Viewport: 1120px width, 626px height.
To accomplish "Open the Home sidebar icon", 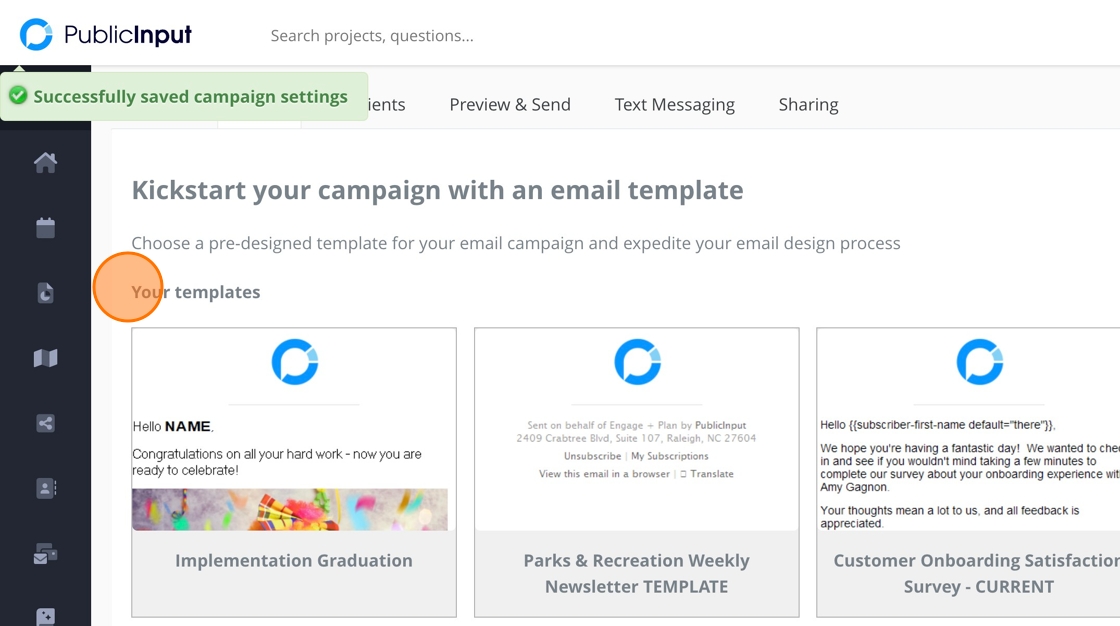I will coord(45,162).
